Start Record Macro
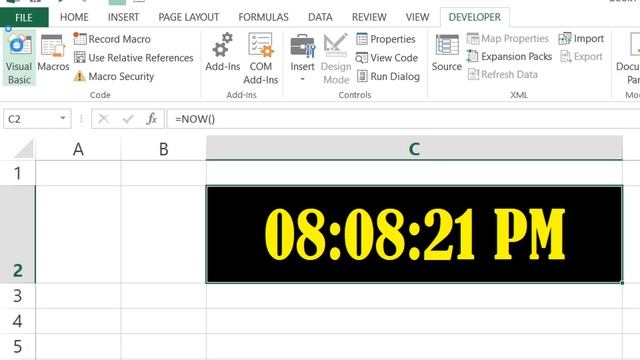This screenshot has width=640, height=360. [x=112, y=39]
